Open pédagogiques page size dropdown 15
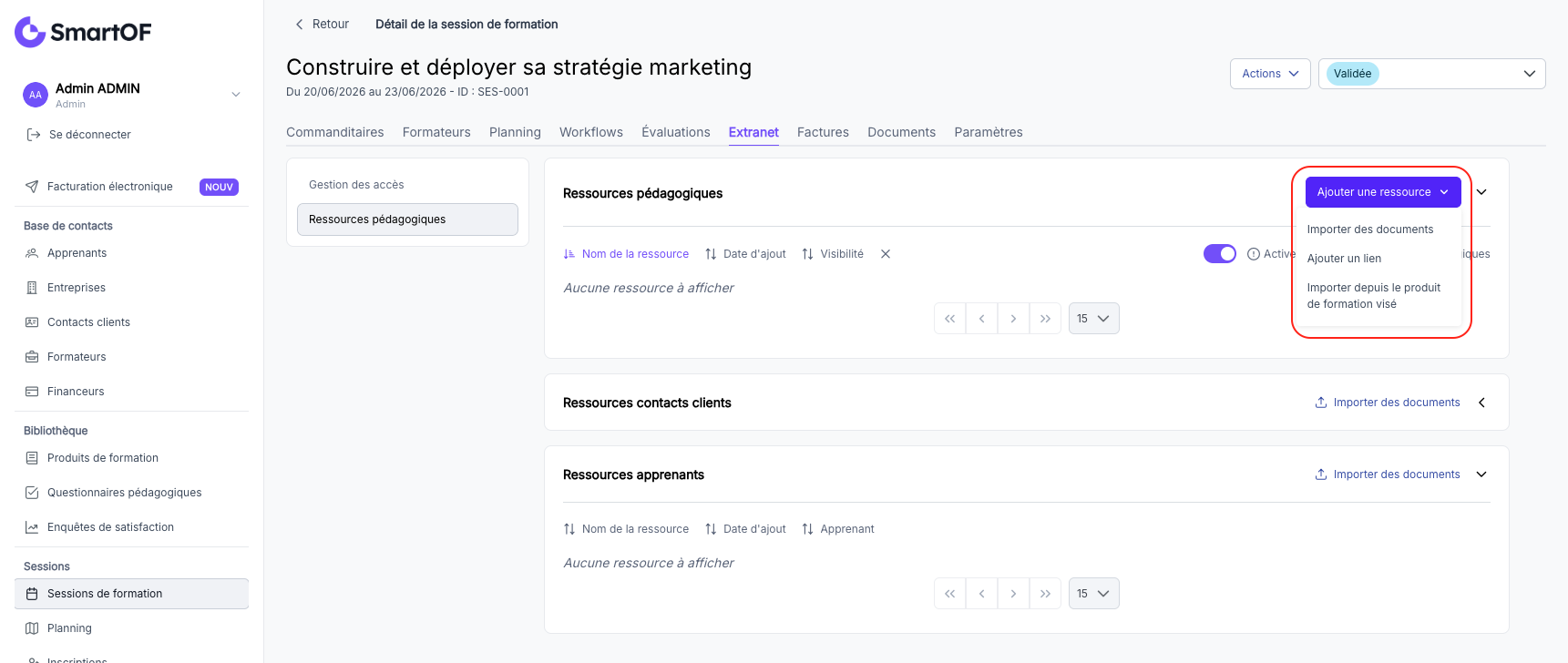1568x663 pixels. click(1093, 319)
